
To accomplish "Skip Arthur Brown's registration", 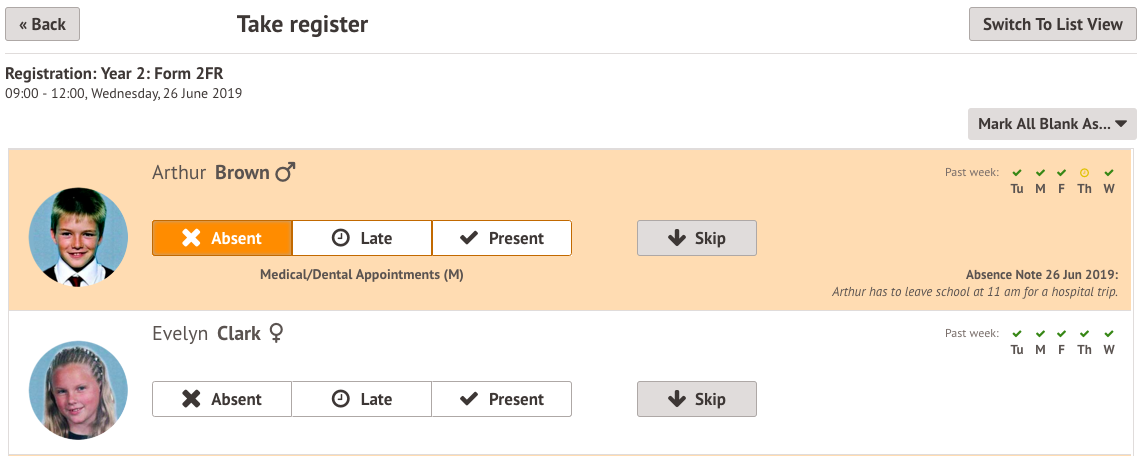I will click(x=697, y=238).
